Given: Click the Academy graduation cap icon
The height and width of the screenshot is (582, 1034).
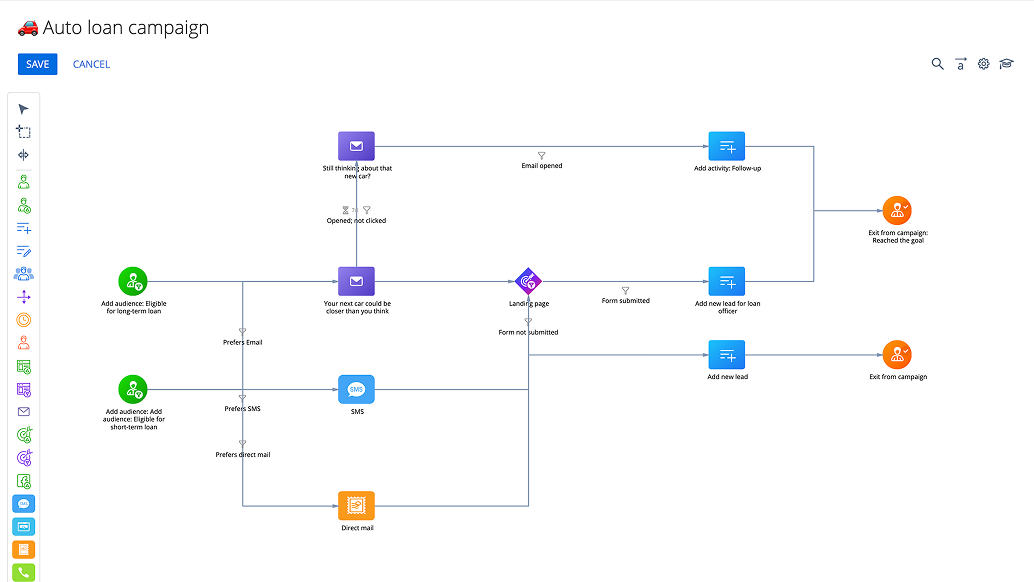Looking at the screenshot, I should pyautogui.click(x=1007, y=63).
